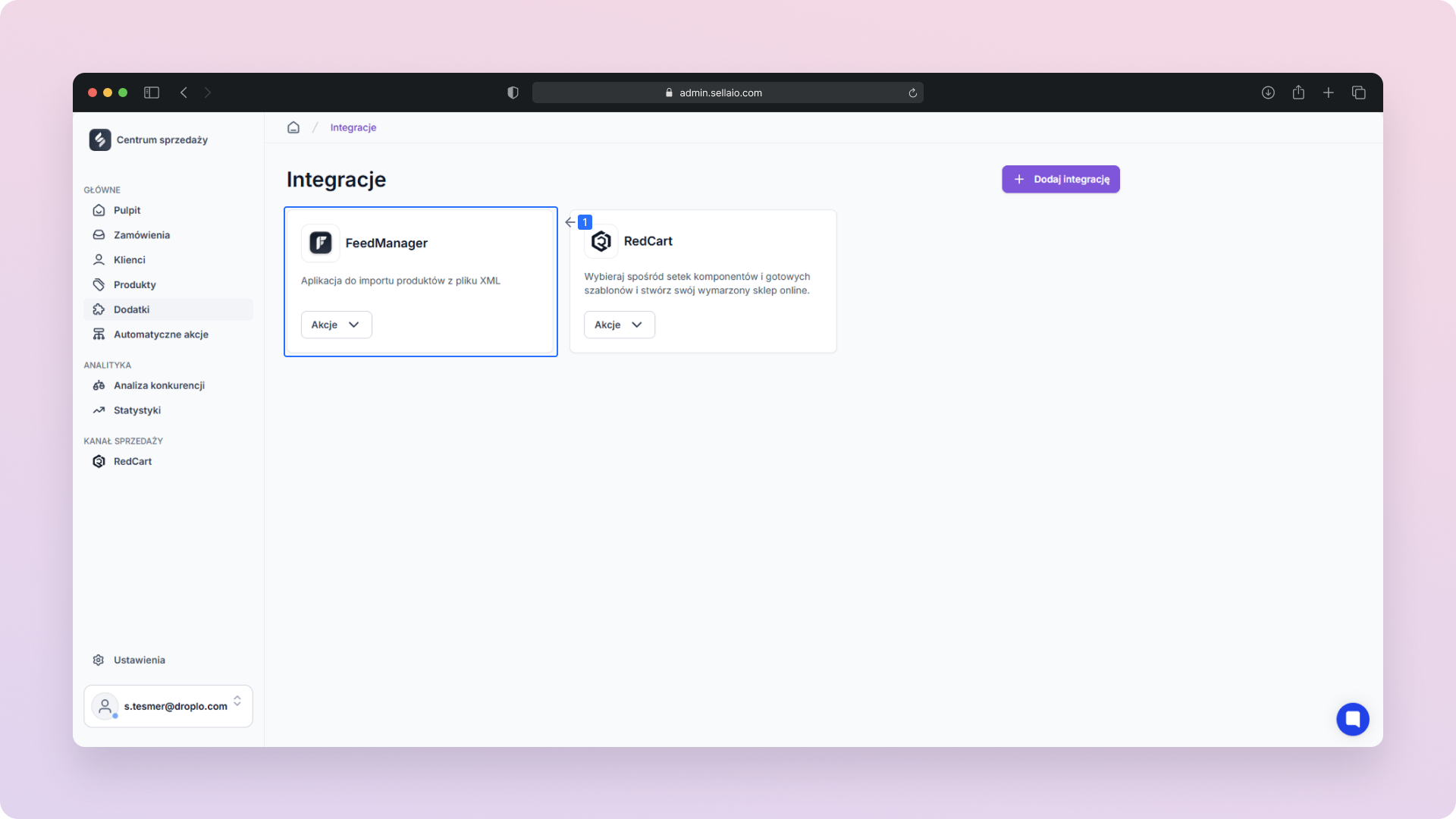Click the Integracje breadcrumb link

click(353, 127)
